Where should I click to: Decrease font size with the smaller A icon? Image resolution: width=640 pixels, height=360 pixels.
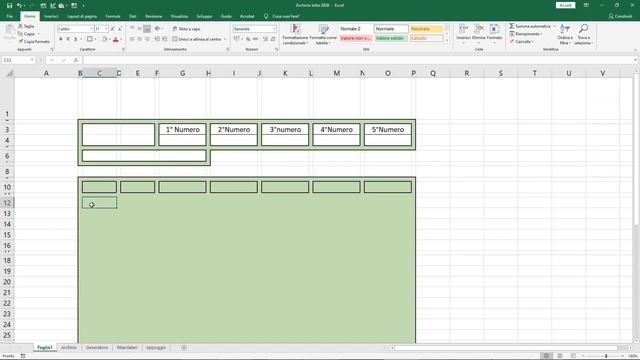[120, 29]
